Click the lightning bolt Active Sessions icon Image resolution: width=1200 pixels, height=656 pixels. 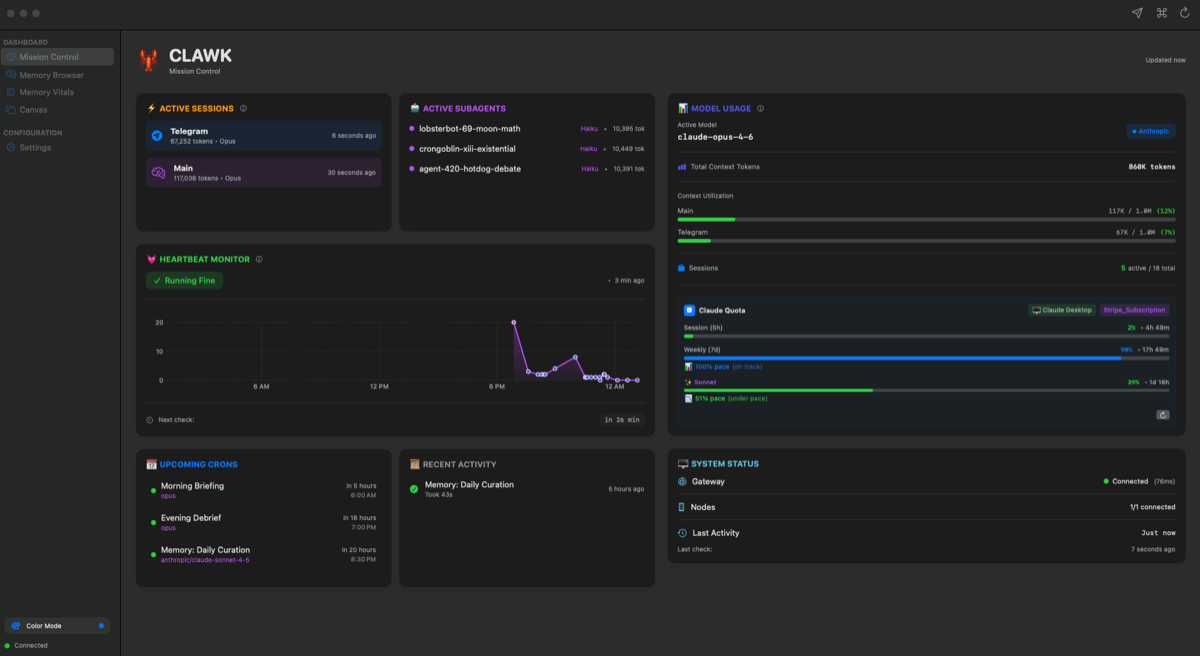[151, 108]
